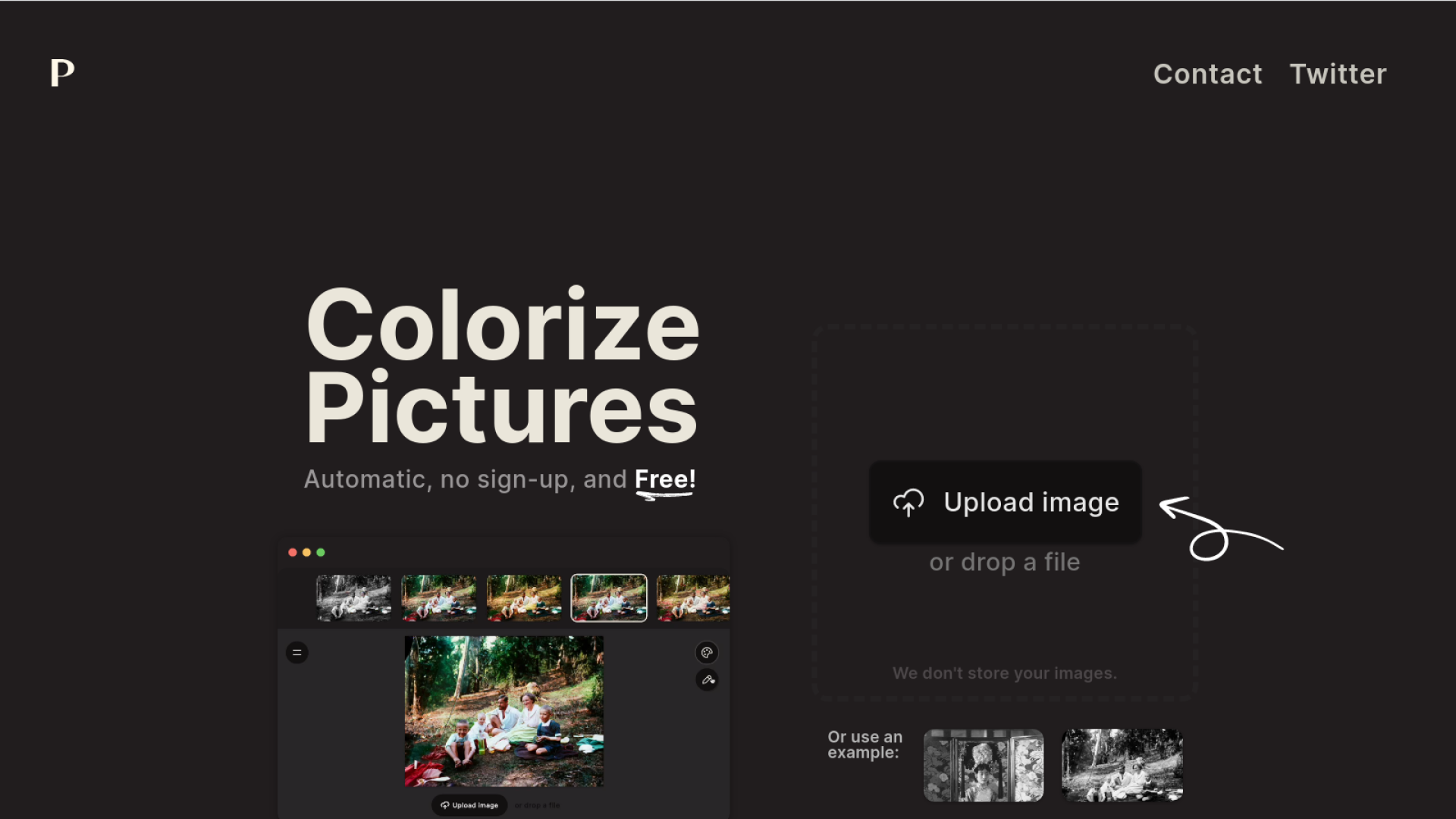
Task: Open the Contact link
Action: (x=1208, y=74)
